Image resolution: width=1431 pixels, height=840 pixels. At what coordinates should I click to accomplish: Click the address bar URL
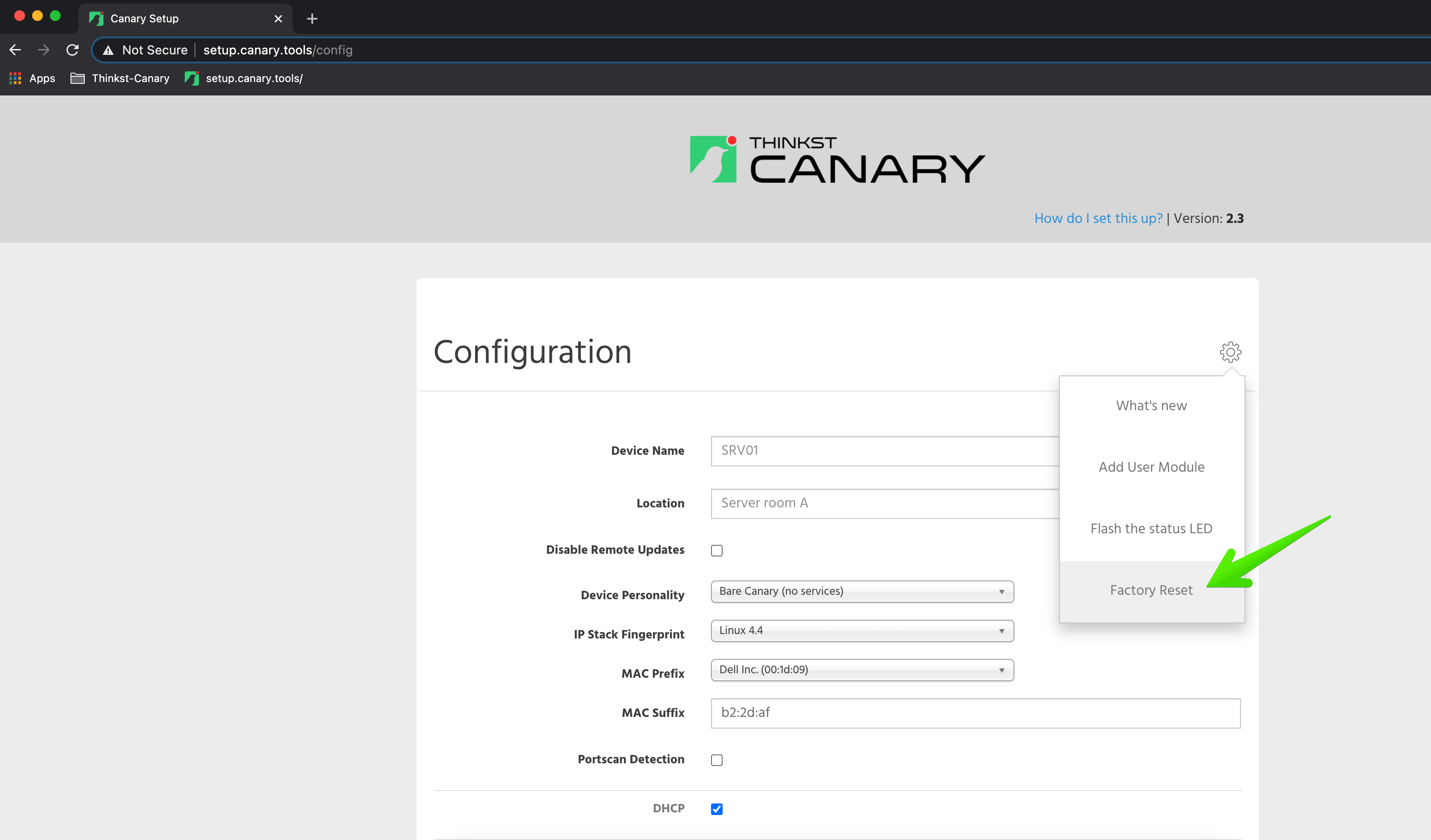(278, 50)
